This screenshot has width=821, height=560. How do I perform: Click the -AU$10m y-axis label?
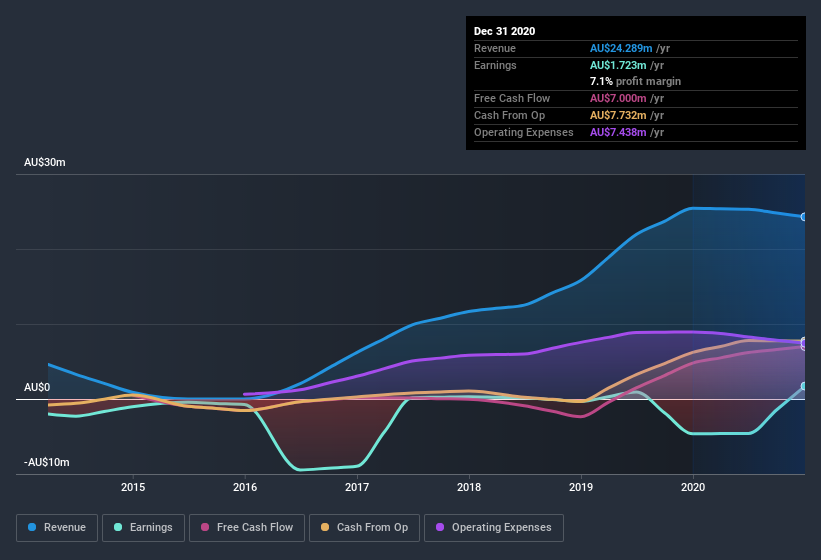click(47, 462)
